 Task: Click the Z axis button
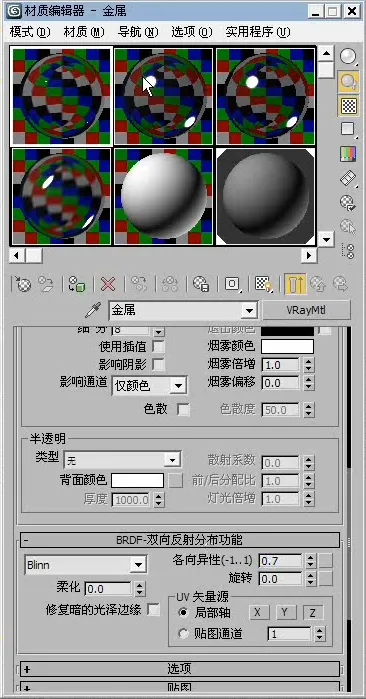pos(313,613)
